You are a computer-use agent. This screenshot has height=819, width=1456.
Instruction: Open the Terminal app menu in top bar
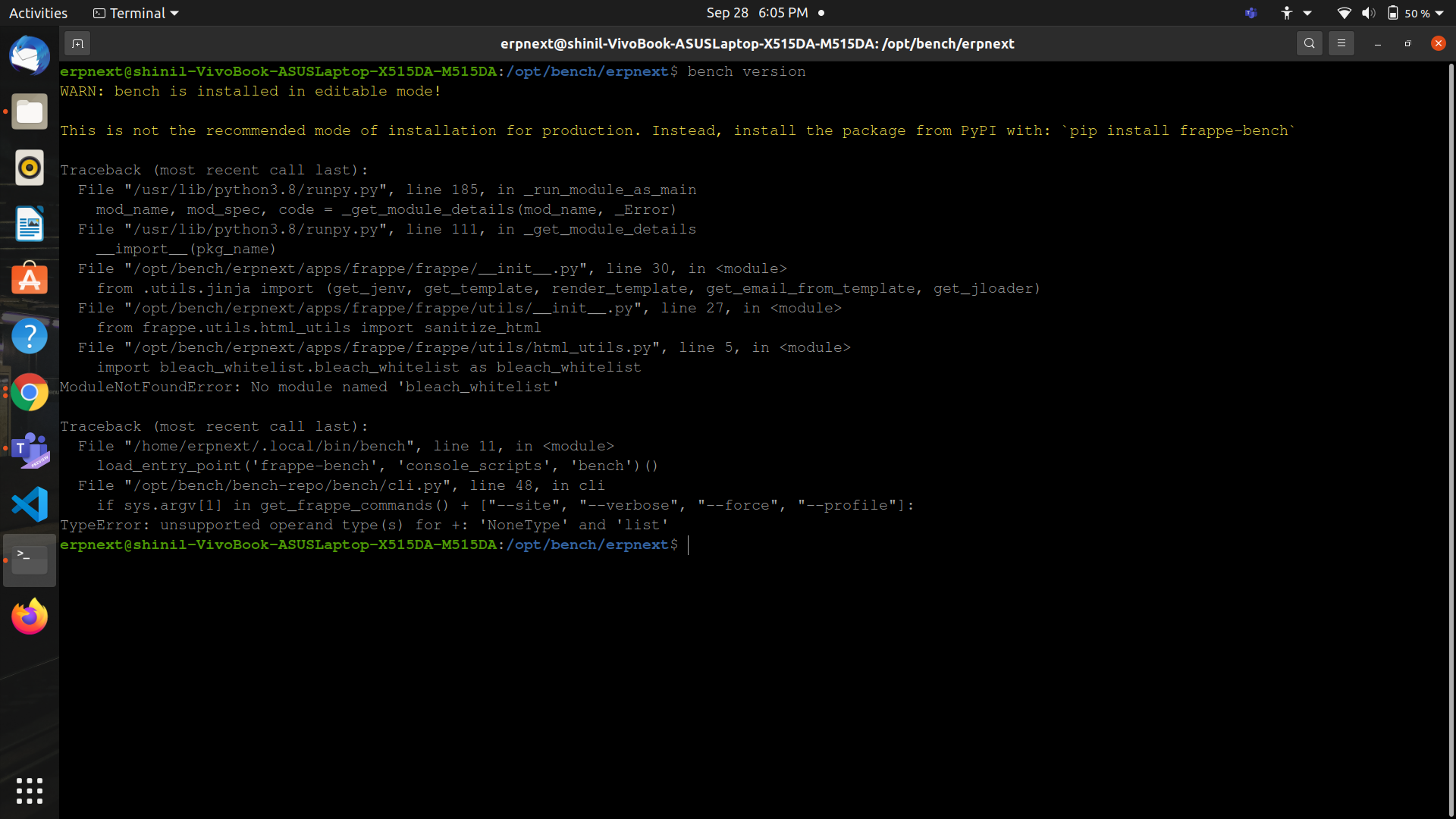coord(136,13)
